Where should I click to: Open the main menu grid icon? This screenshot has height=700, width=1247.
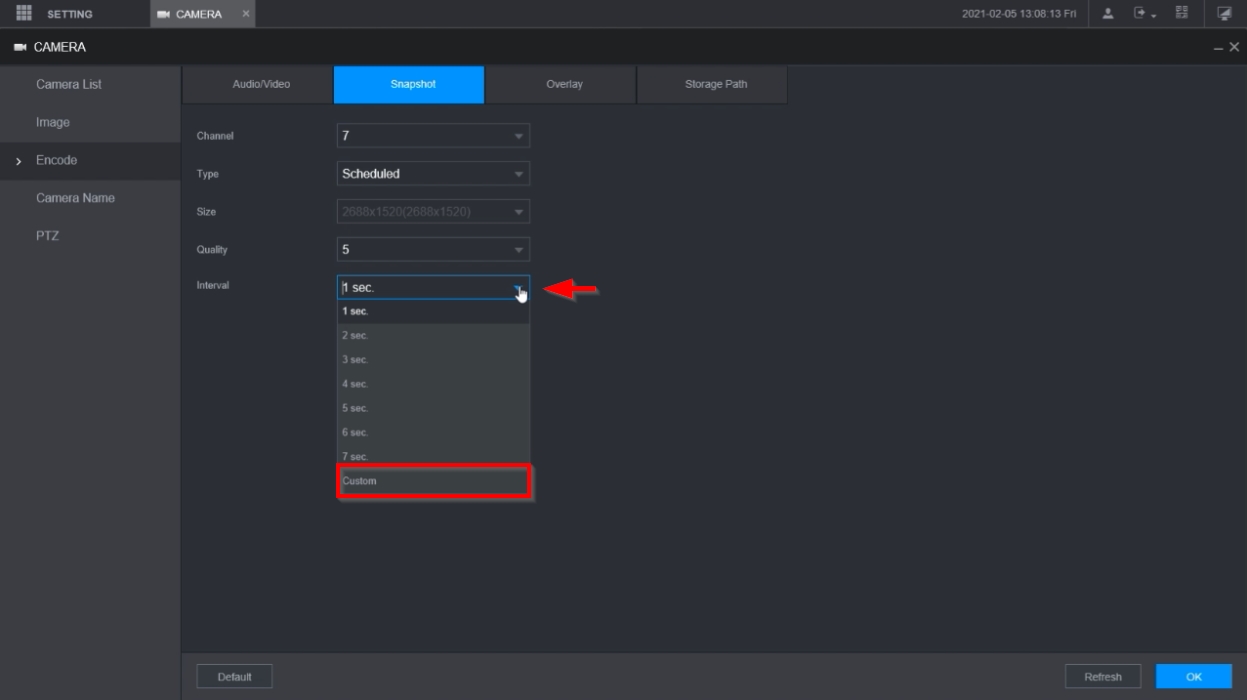point(24,13)
